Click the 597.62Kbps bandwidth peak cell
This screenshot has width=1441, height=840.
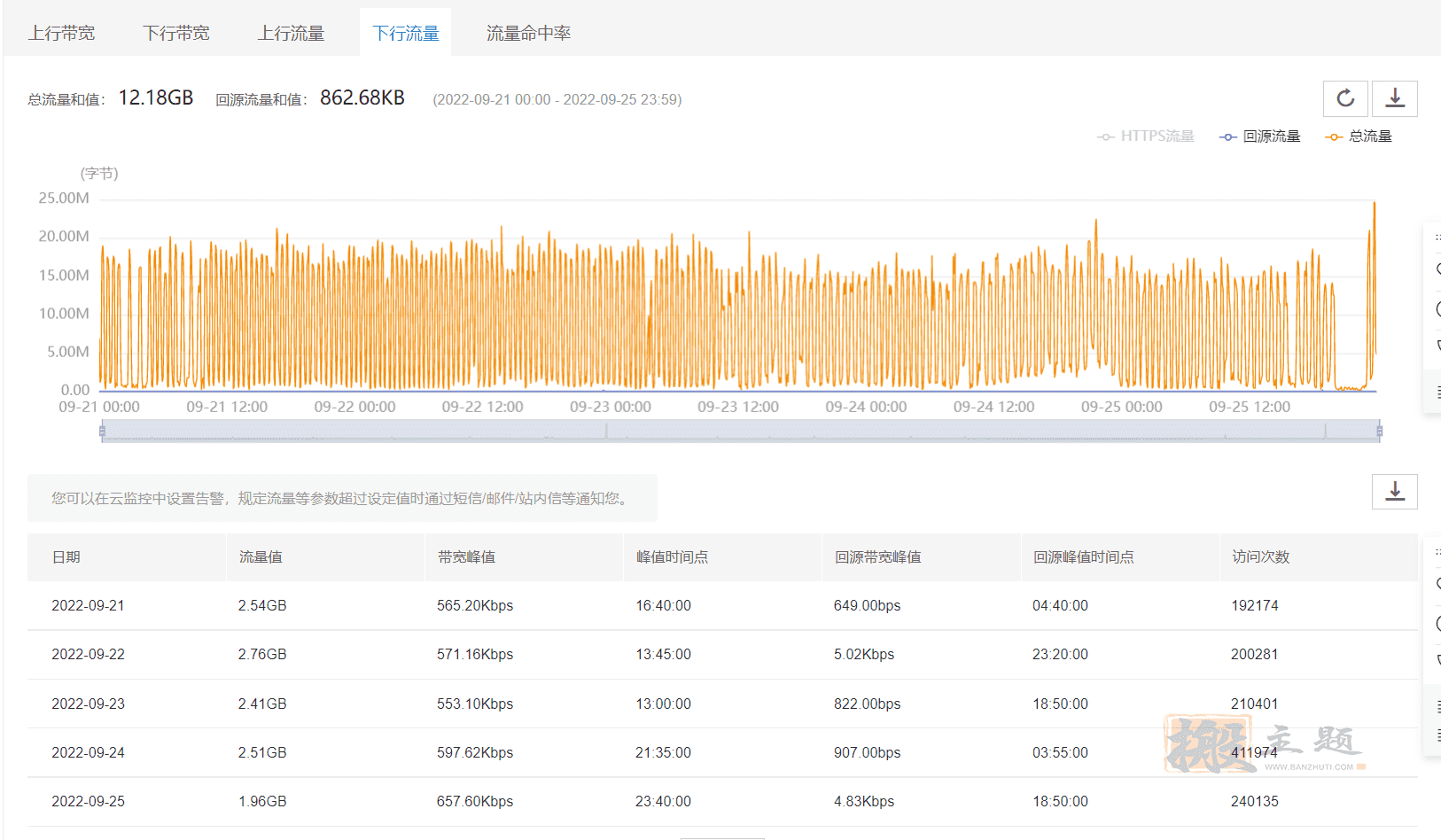[475, 753]
